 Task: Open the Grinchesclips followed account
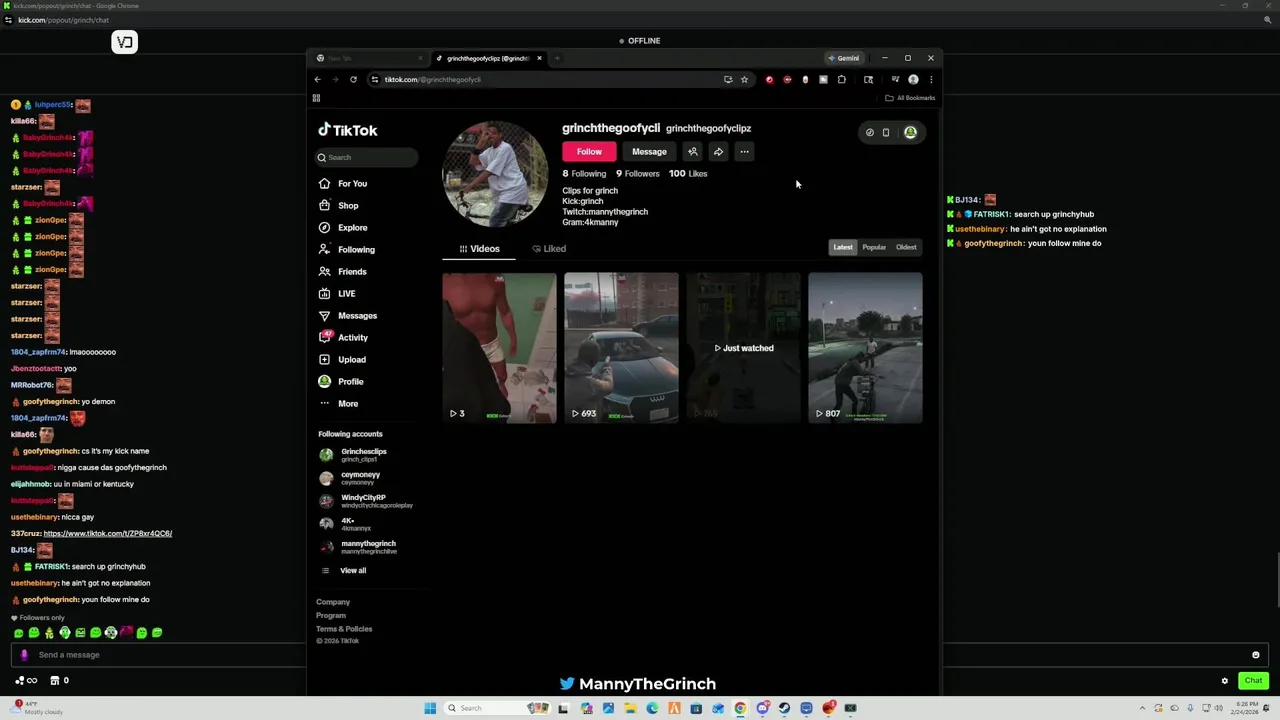tap(363, 455)
